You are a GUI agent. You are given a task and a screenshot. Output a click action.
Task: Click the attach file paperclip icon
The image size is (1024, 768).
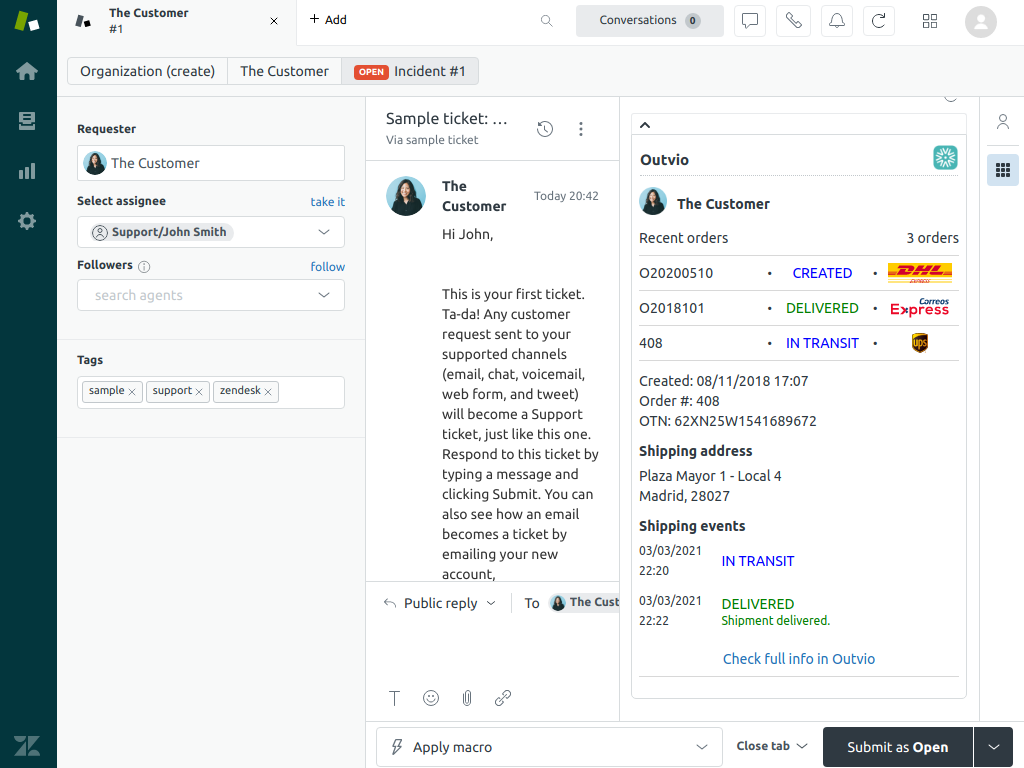coord(467,698)
